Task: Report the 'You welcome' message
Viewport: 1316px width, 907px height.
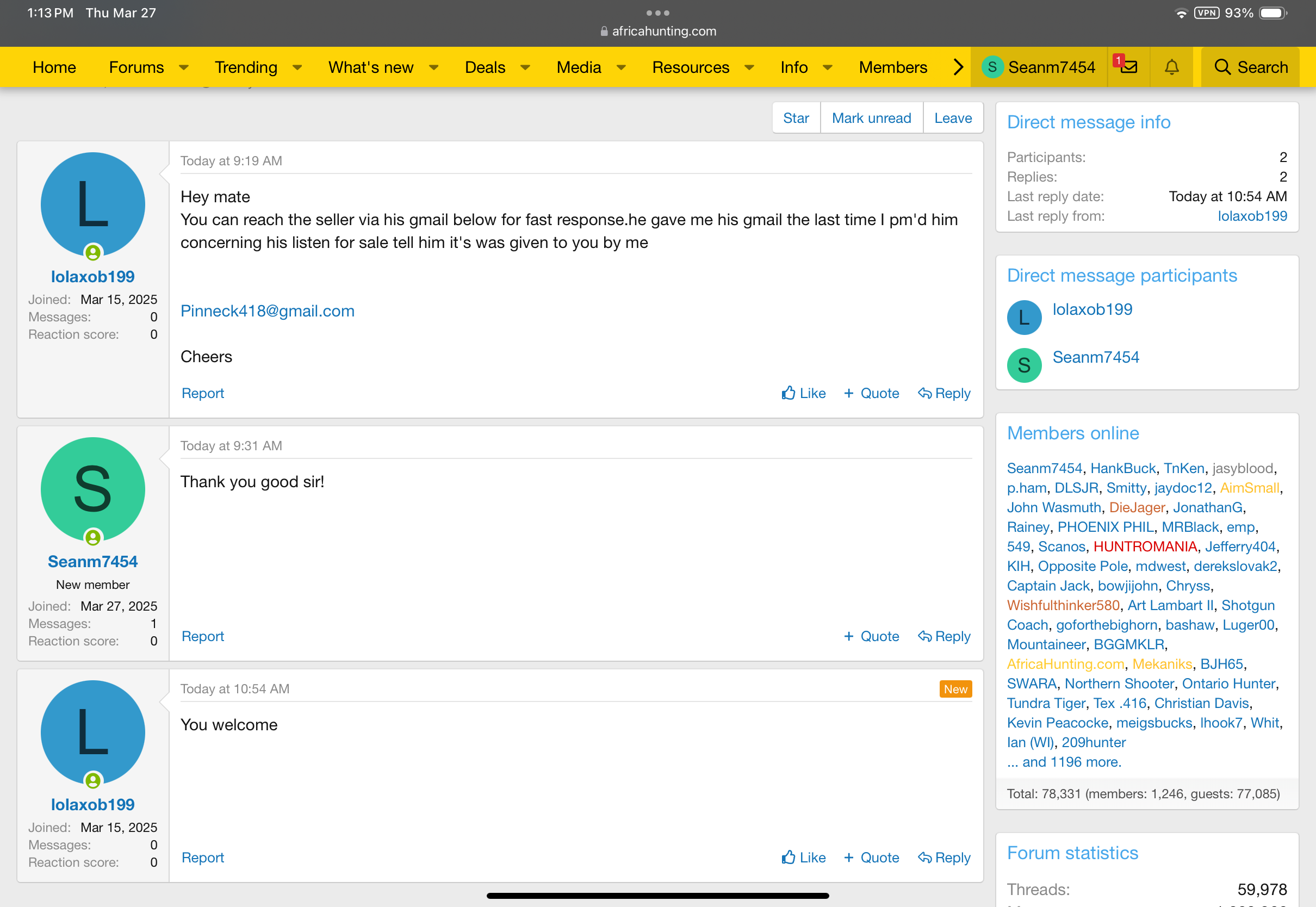Action: click(202, 858)
